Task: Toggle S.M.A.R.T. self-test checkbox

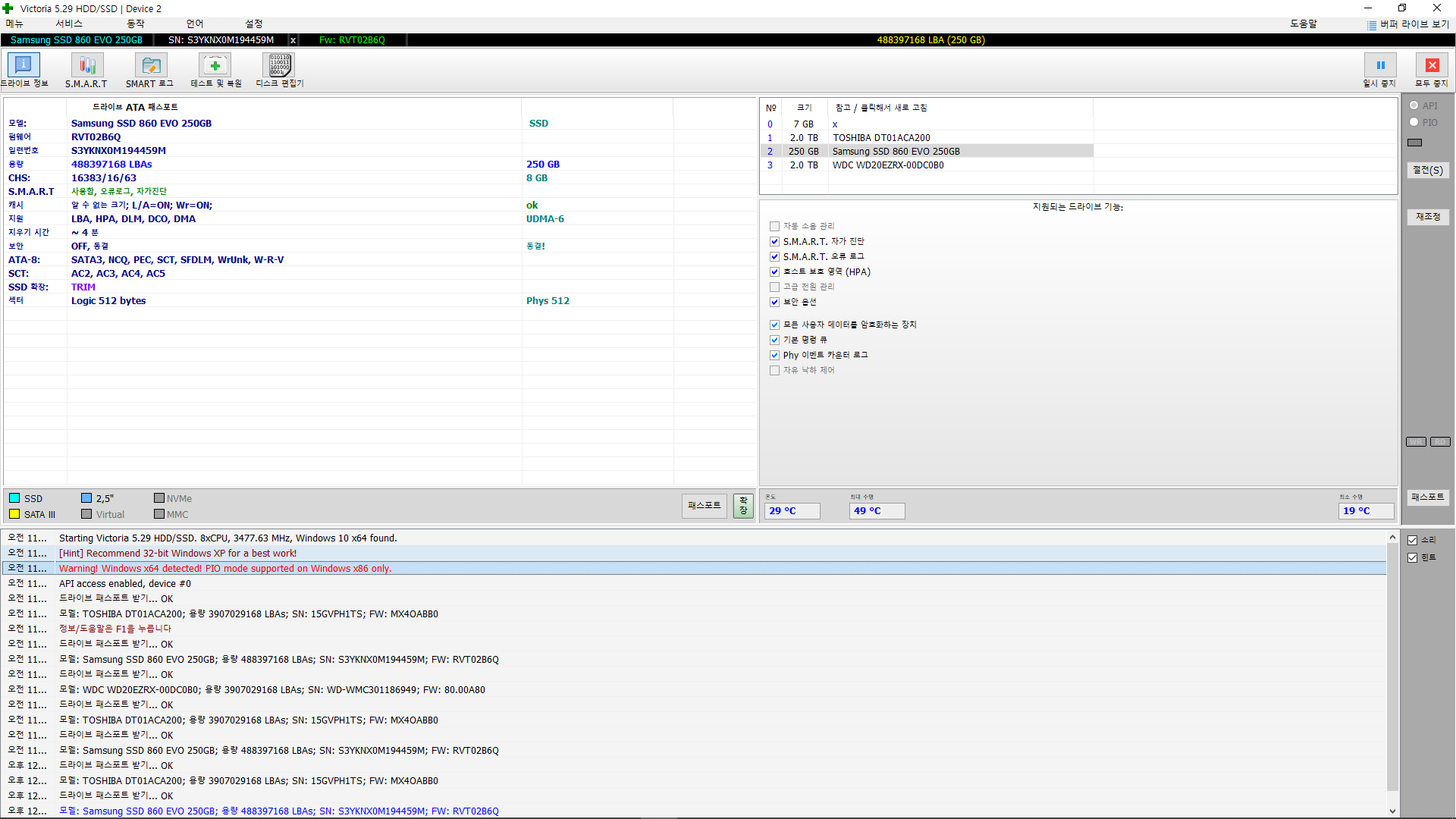Action: click(774, 242)
